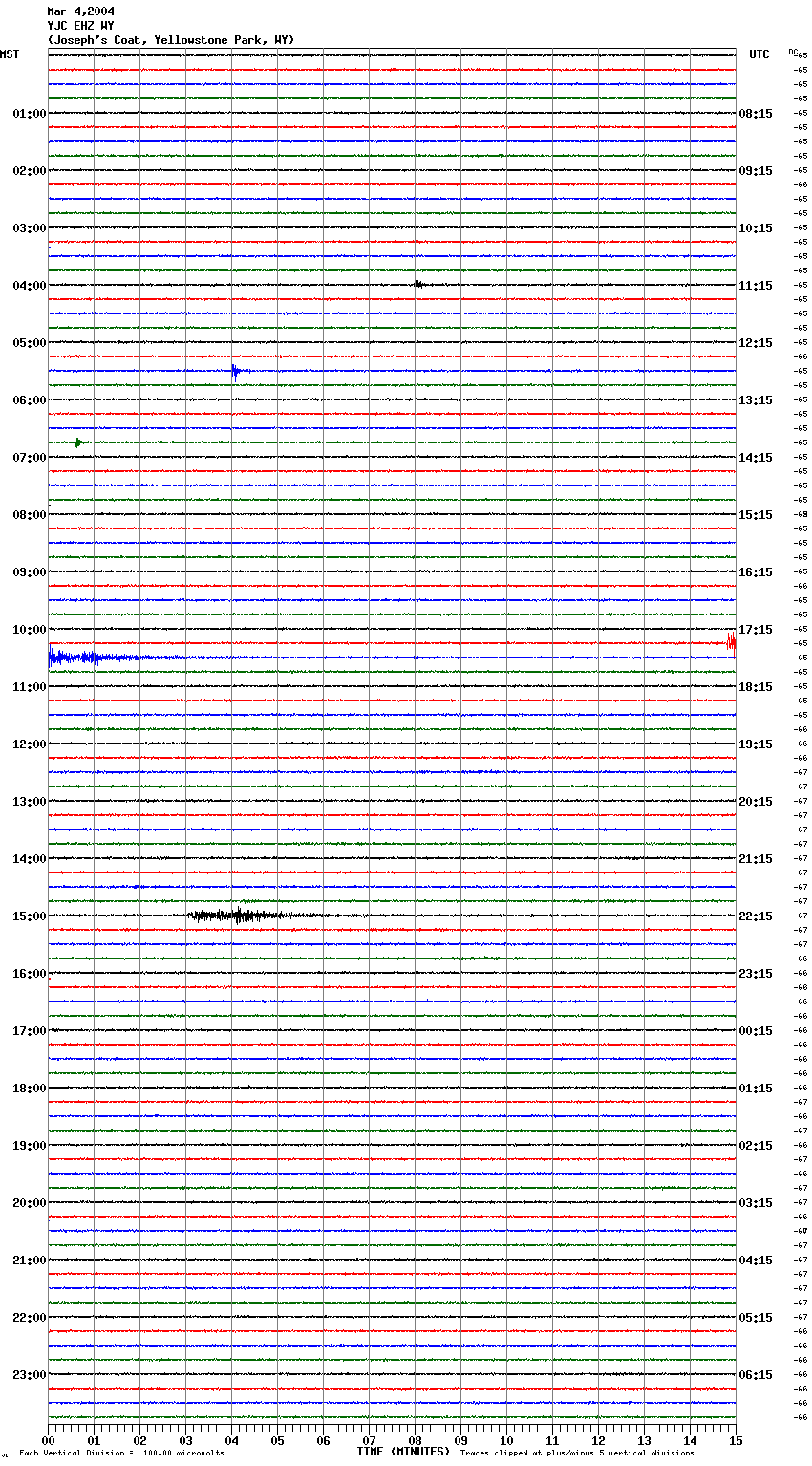Click the '08' minute axis tick label
812x1466 pixels.
[x=416, y=1441]
